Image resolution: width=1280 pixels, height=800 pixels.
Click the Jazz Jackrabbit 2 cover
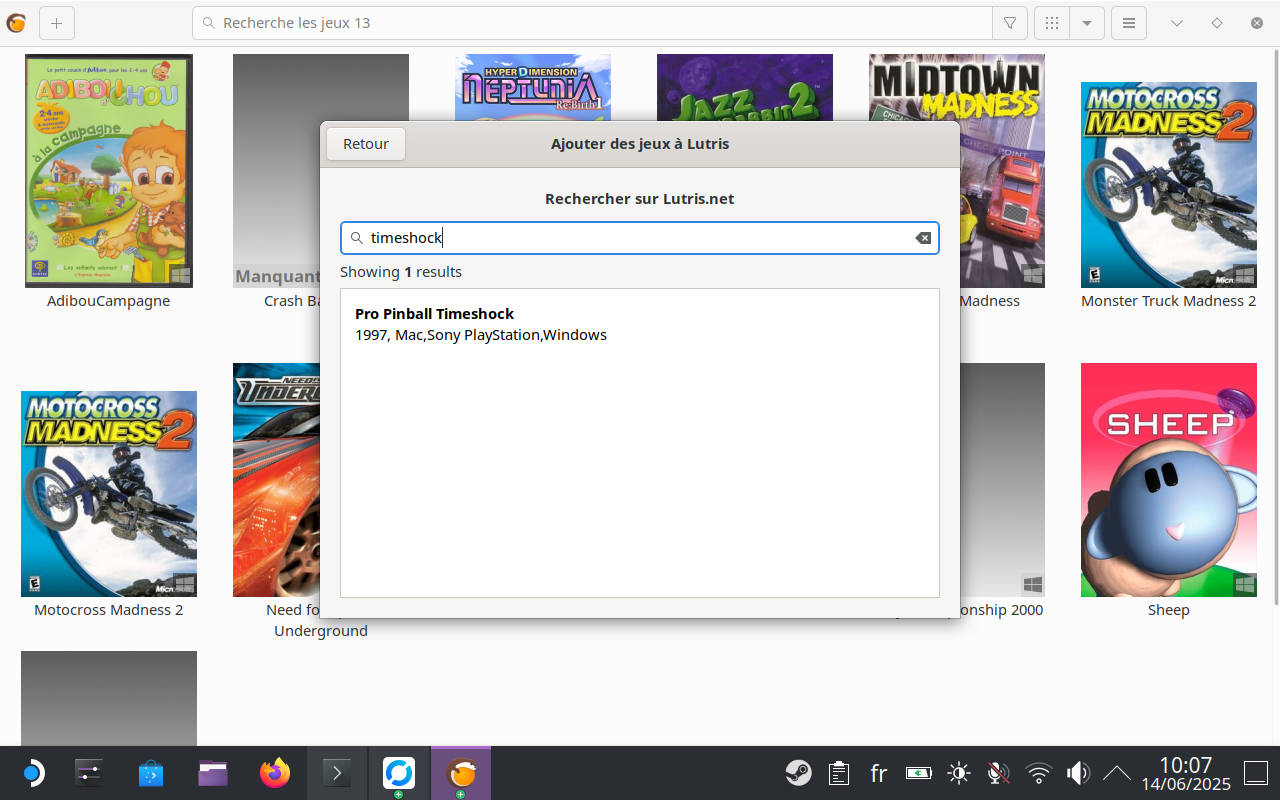tap(745, 88)
